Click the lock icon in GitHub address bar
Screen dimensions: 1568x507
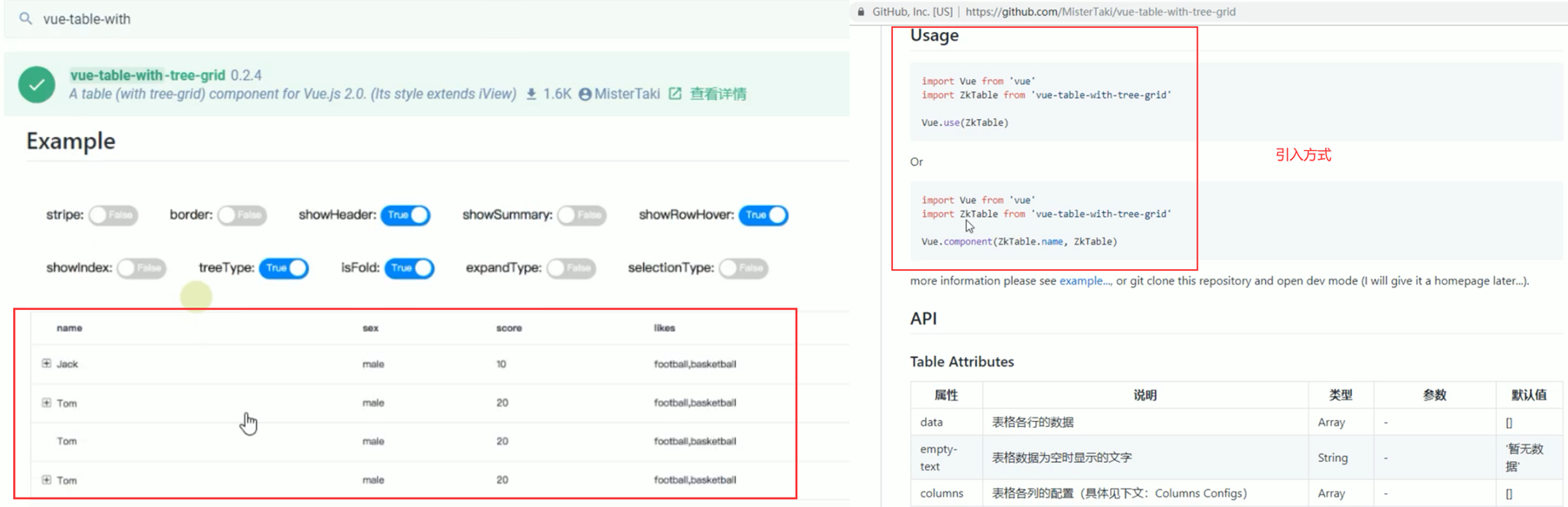point(861,12)
